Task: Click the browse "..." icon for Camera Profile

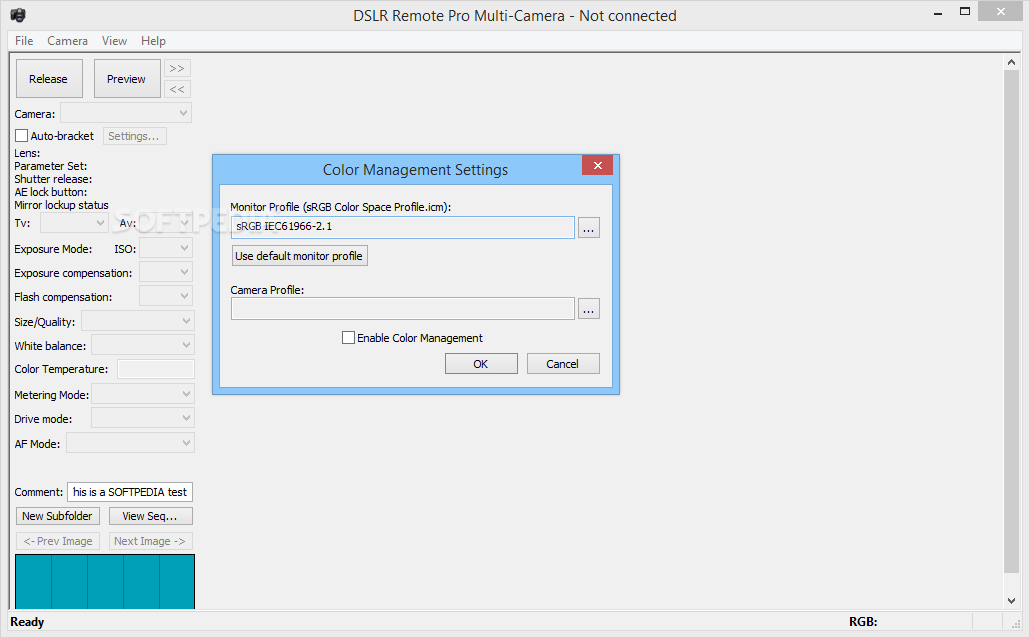Action: pos(589,308)
